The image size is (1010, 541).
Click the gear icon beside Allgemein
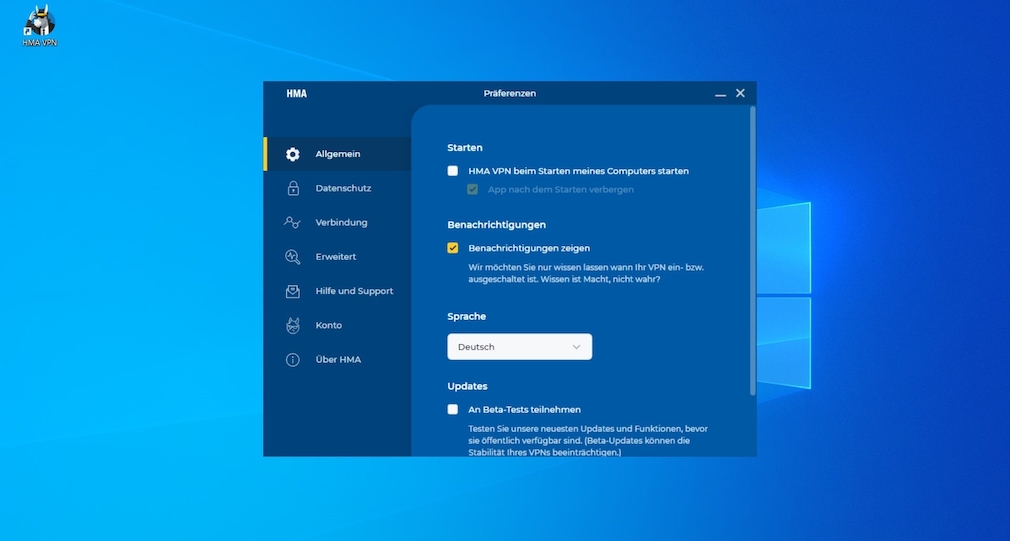(x=293, y=154)
